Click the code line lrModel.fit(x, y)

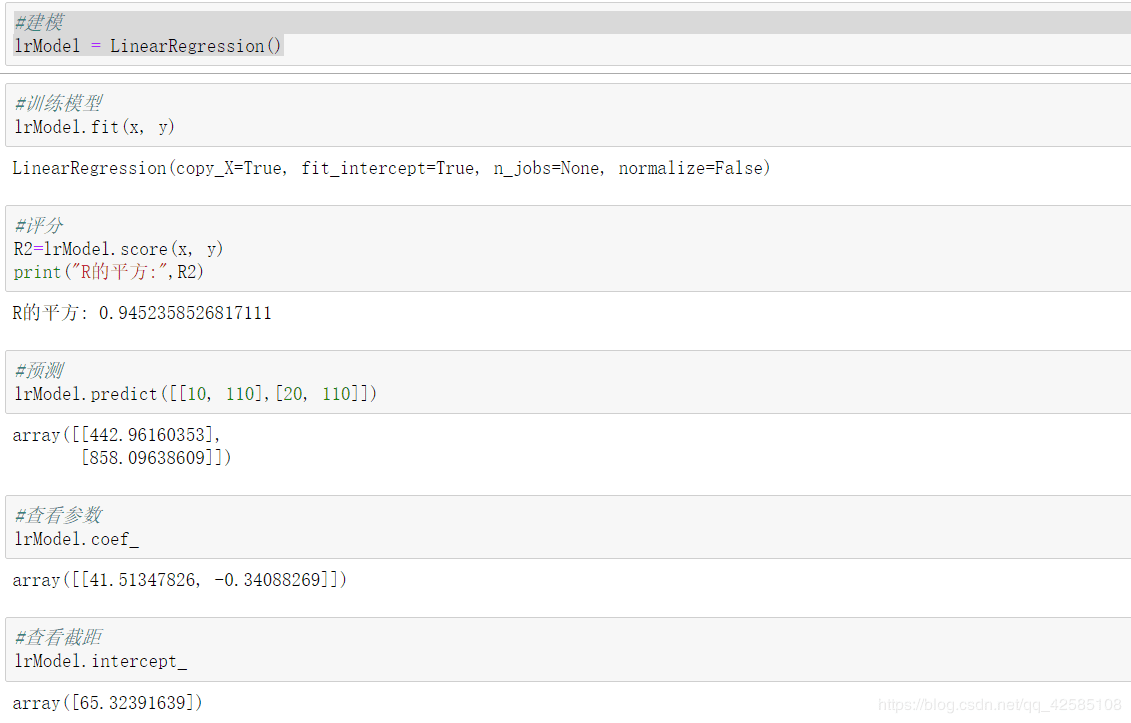click(x=94, y=127)
